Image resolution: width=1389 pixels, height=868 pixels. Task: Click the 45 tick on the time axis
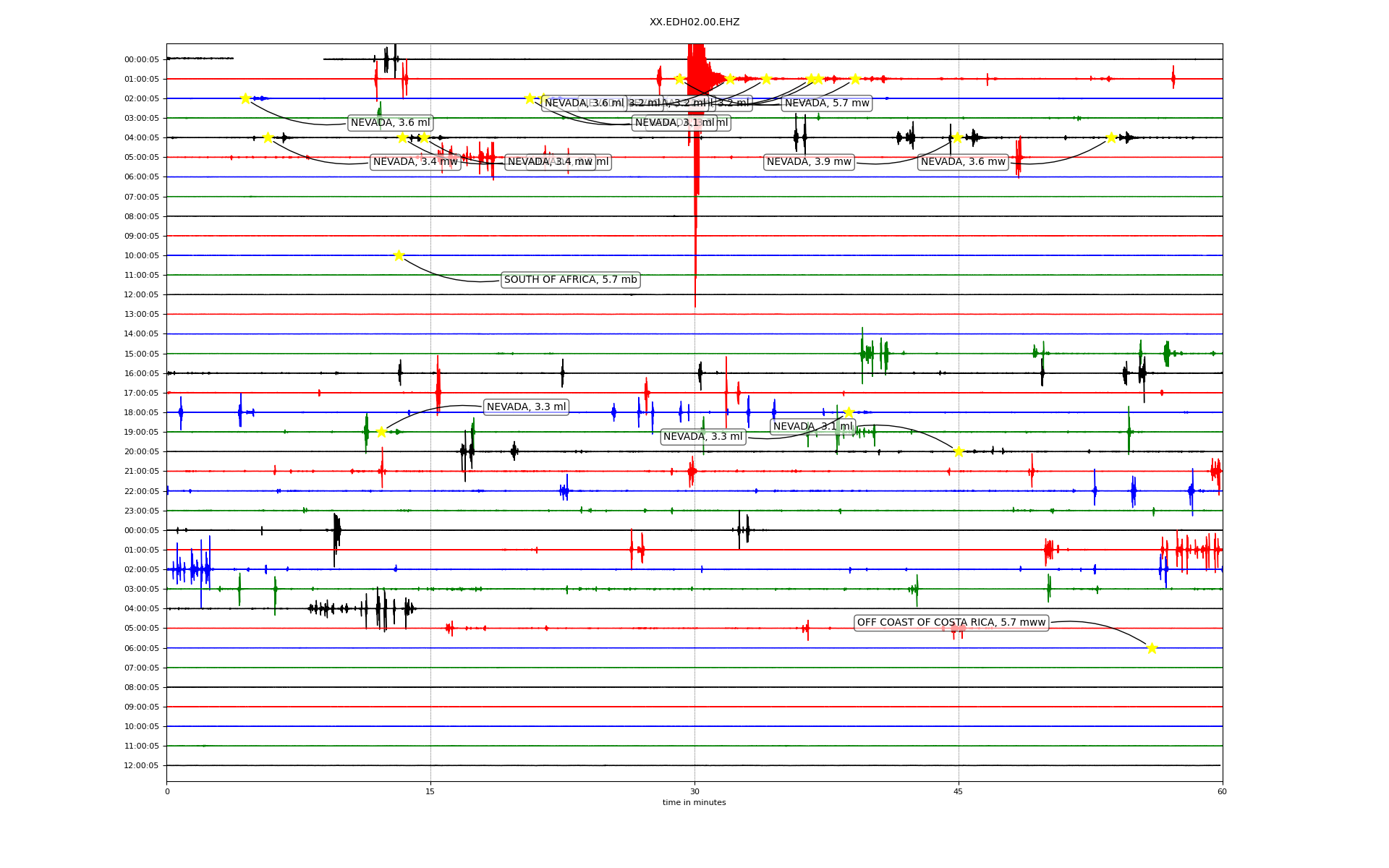point(959,791)
